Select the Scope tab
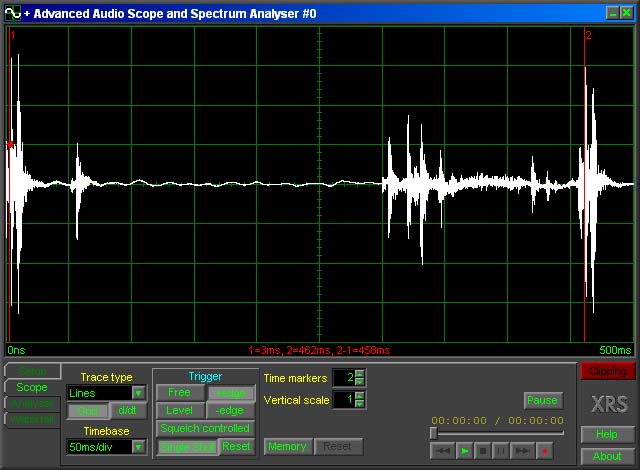This screenshot has height=470, width=640. (32, 387)
